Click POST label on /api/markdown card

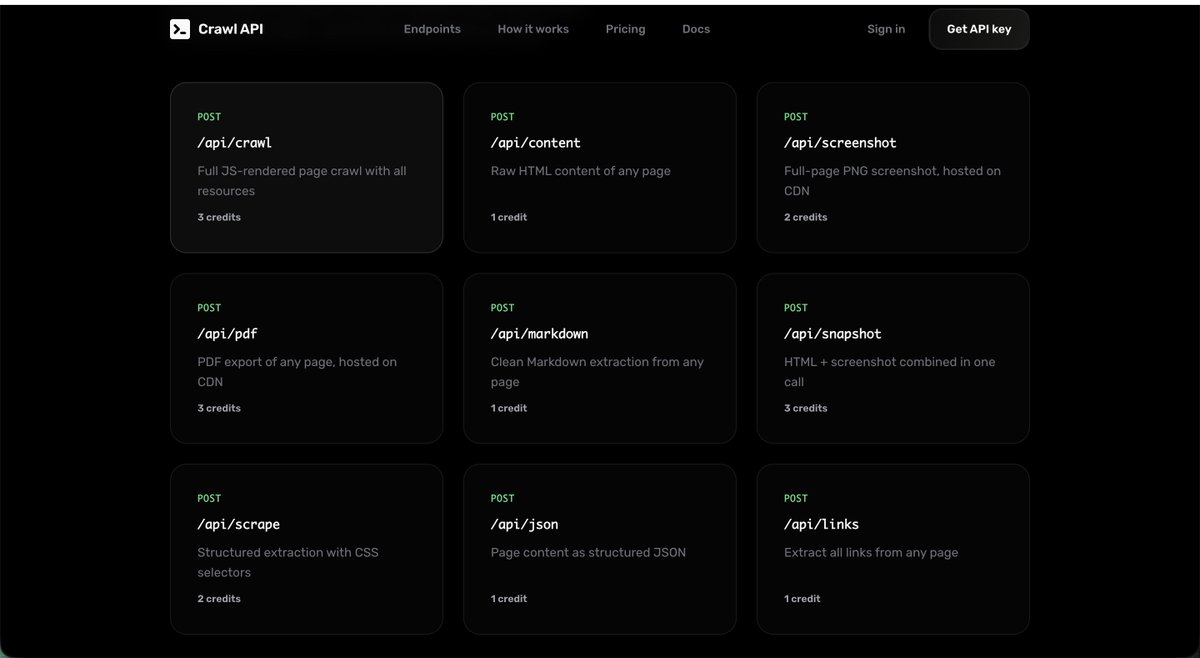coord(502,308)
